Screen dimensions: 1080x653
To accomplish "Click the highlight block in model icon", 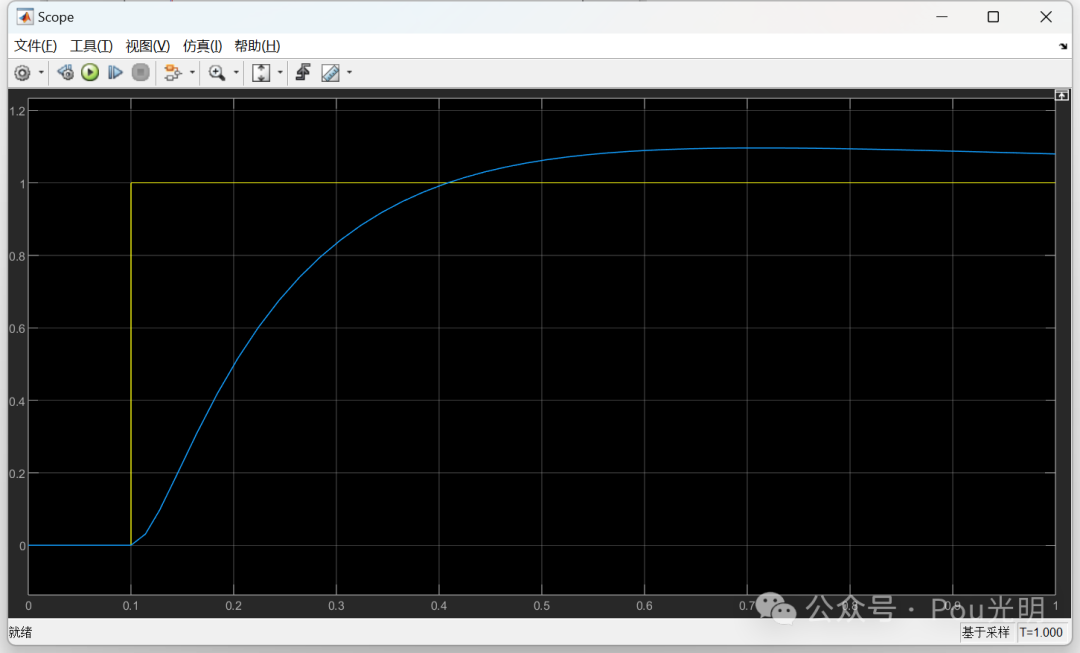I will (172, 72).
